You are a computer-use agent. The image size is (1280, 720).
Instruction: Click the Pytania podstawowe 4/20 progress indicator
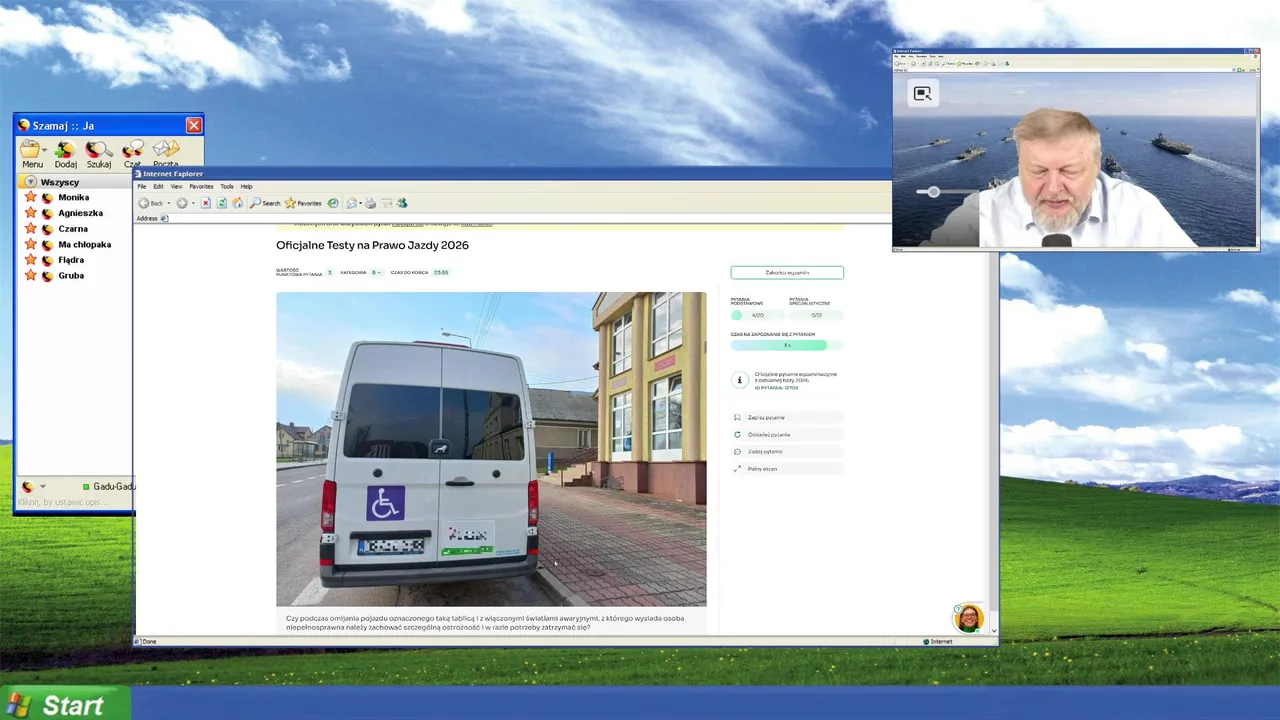tap(757, 315)
